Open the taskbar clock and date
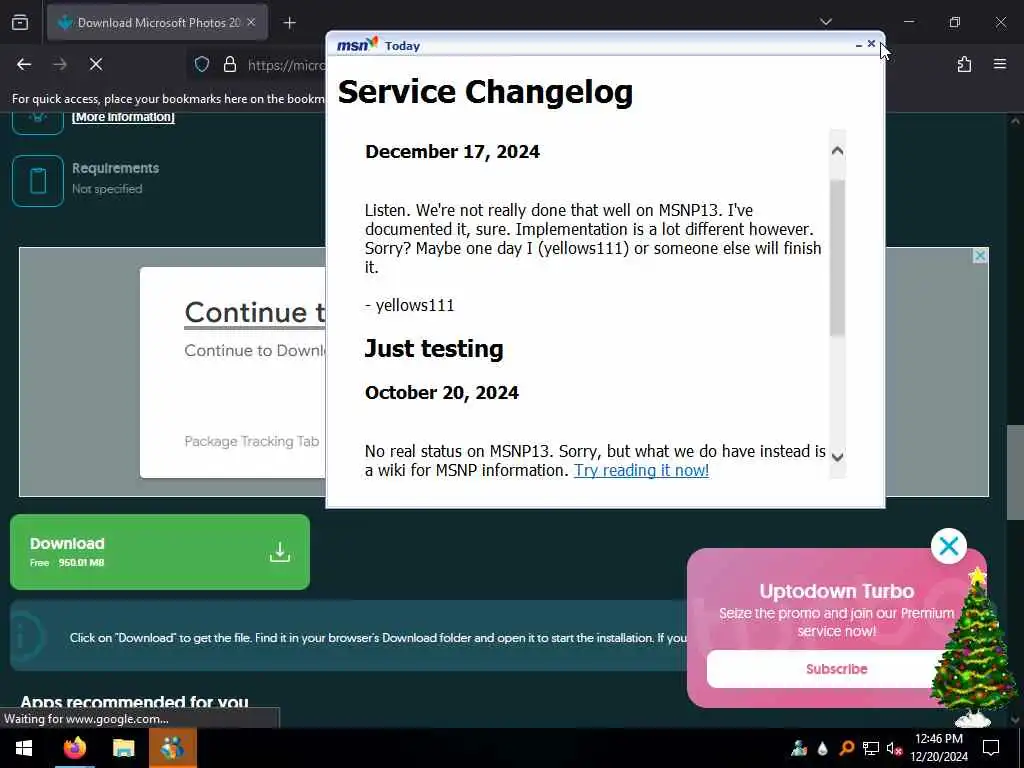 (939, 748)
